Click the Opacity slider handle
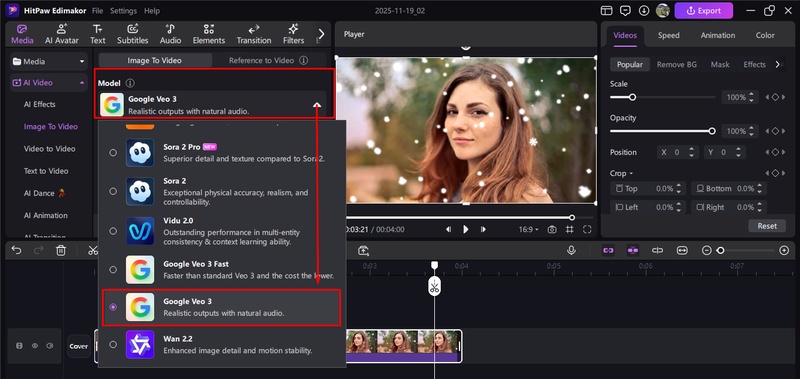This screenshot has height=379, width=800. [712, 131]
